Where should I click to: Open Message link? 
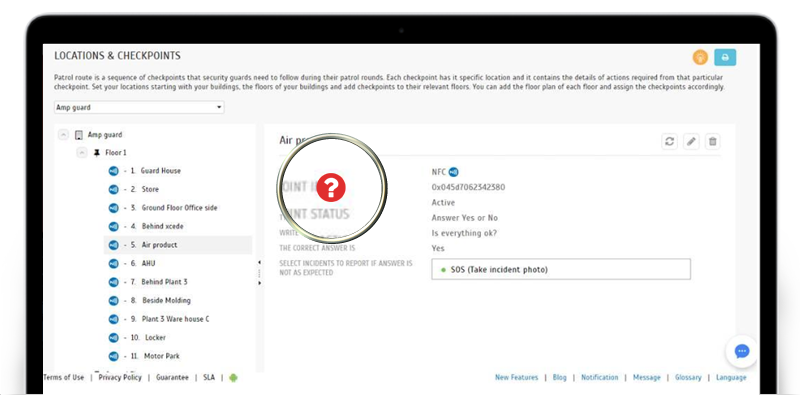[646, 378]
